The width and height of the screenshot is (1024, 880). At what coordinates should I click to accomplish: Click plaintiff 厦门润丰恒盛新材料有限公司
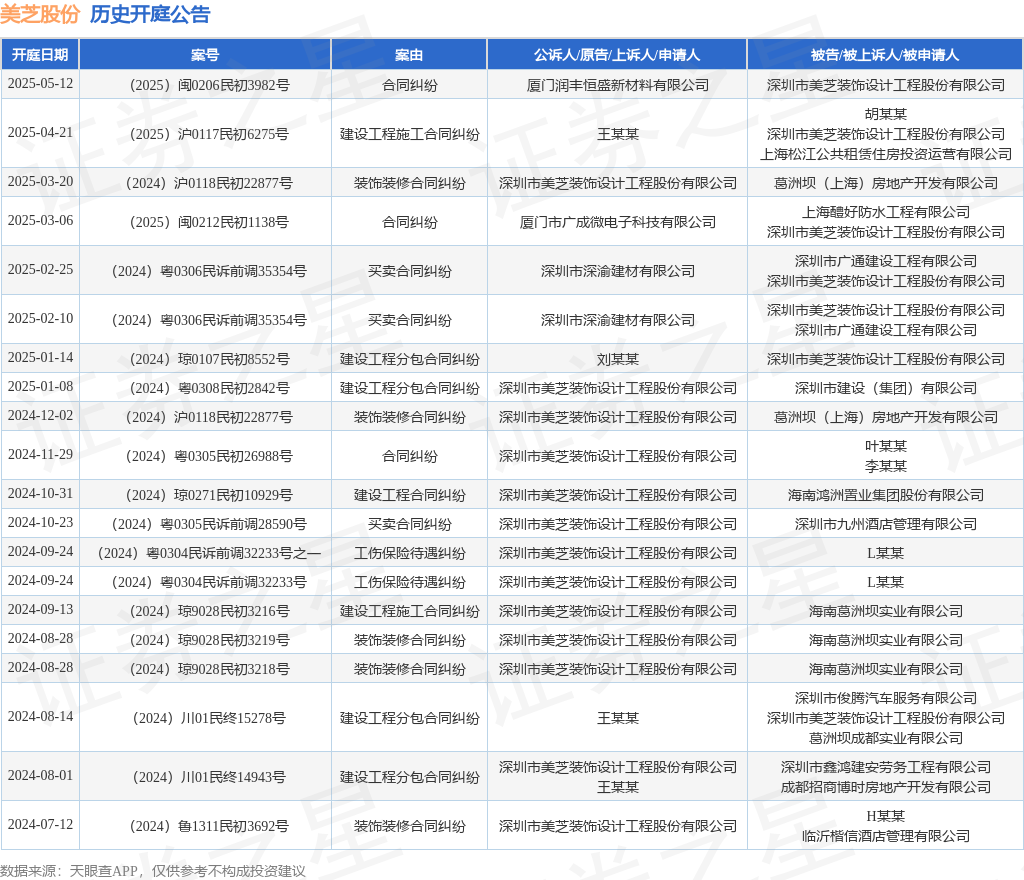[x=617, y=85]
